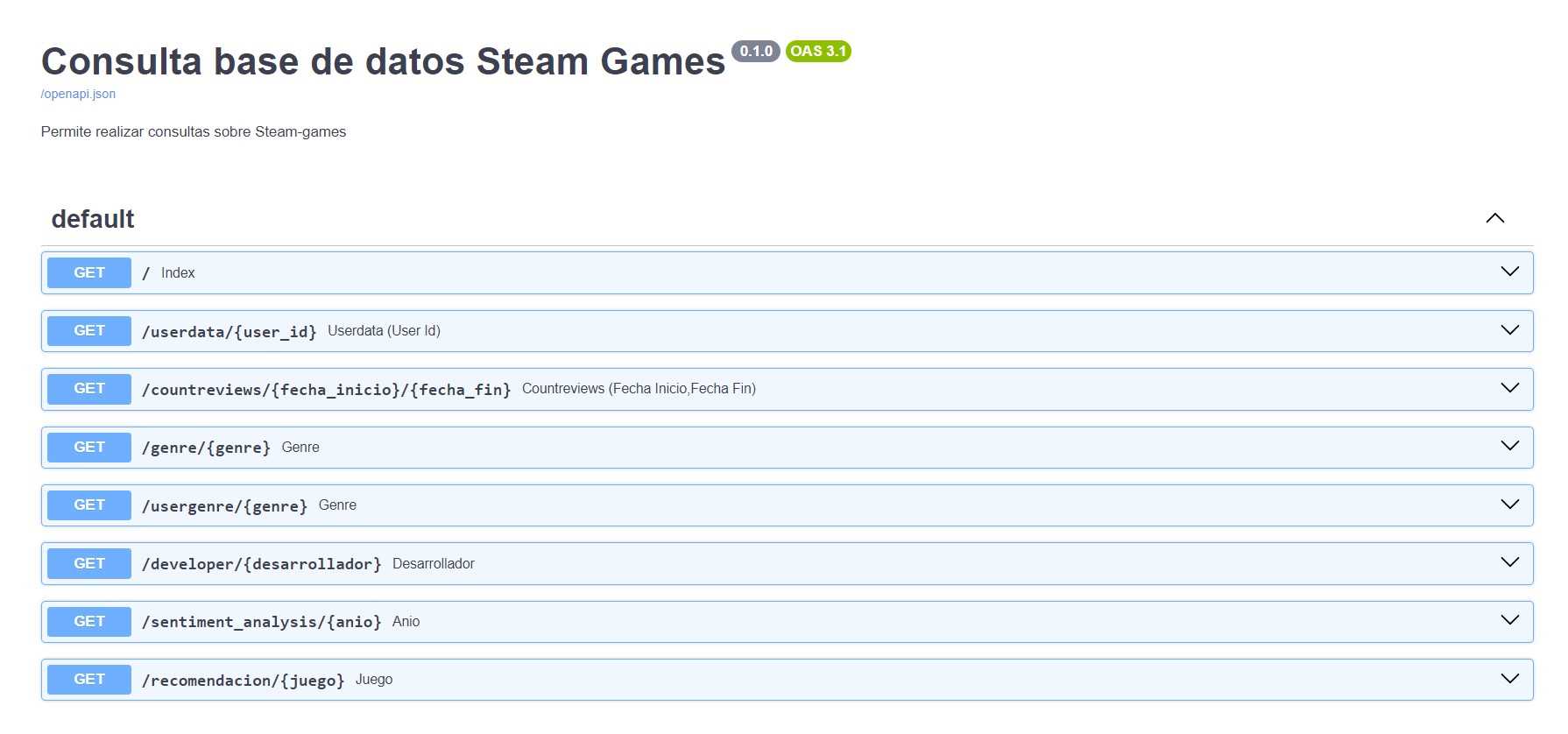Click the OAS 3.1 badge

[x=818, y=51]
